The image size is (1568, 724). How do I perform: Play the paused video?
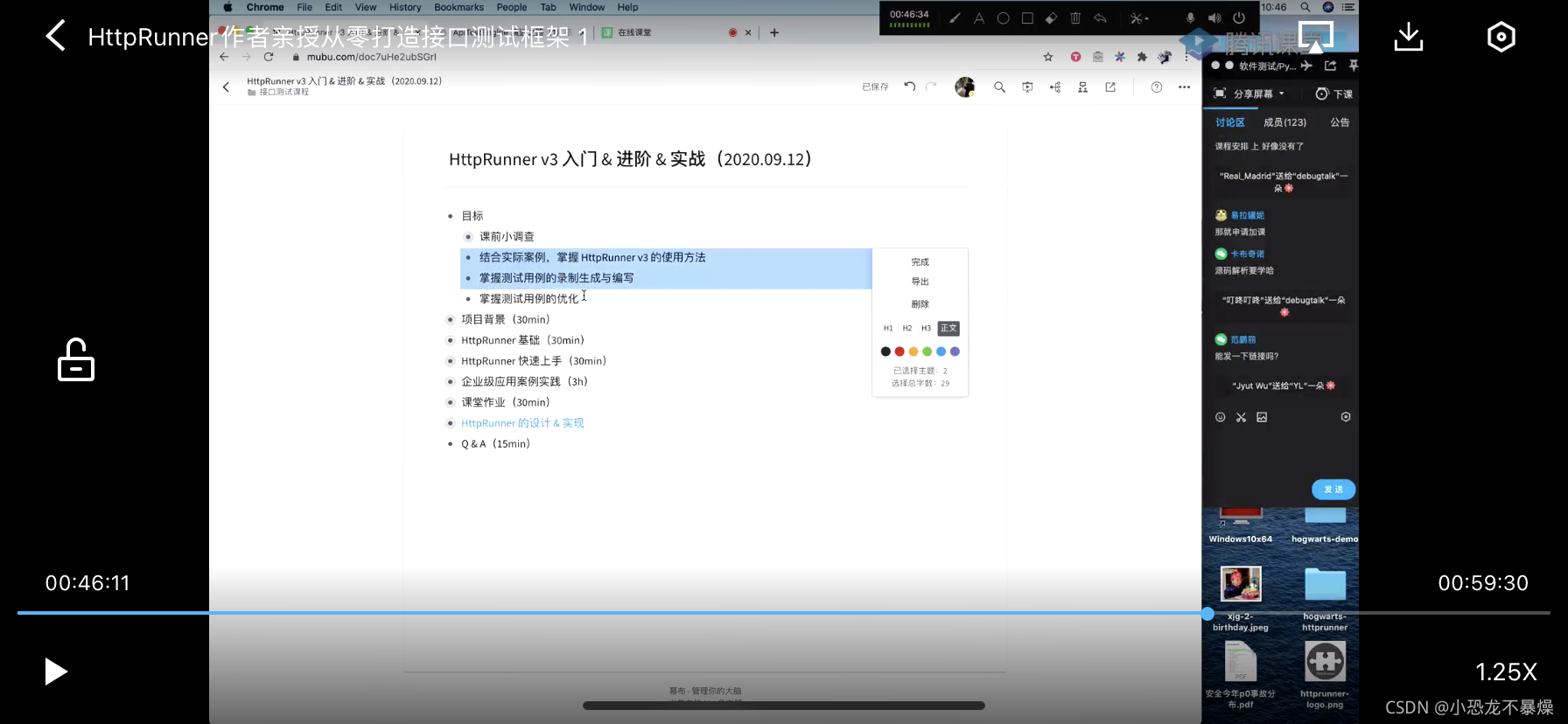coord(56,672)
